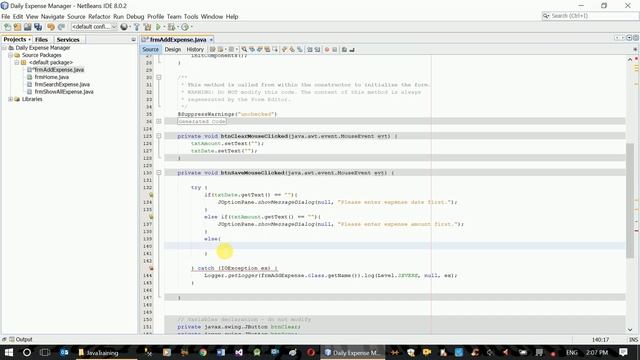Collapse the Daily Expense Manager project node
640x360 pixels.
(4, 48)
